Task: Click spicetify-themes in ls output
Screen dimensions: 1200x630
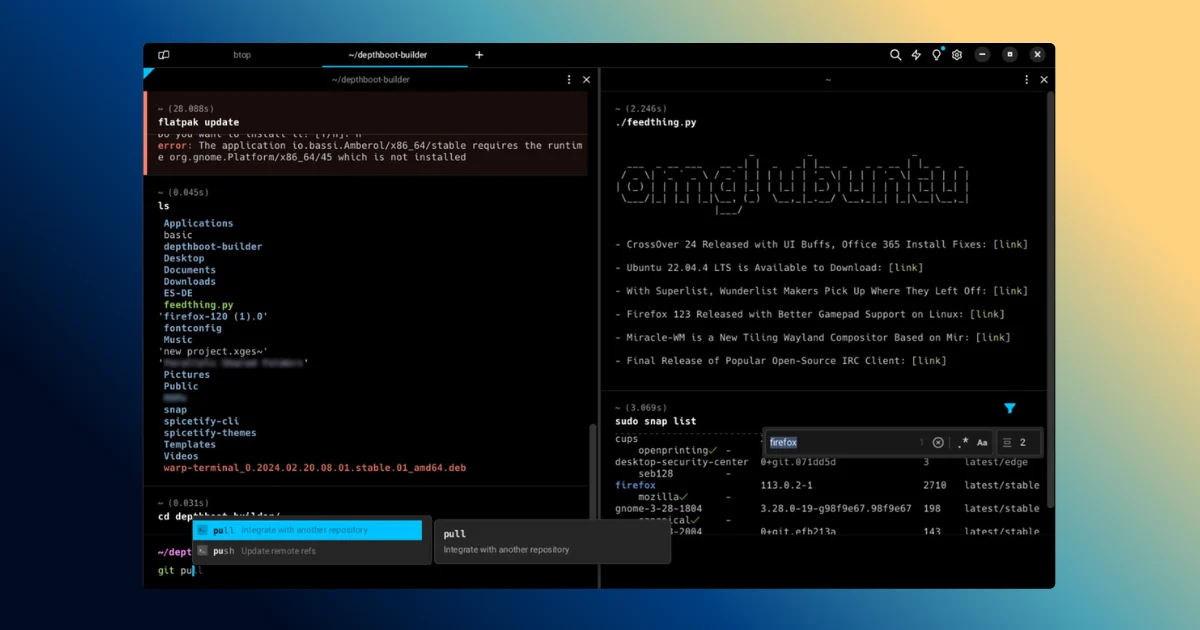Action: (x=210, y=433)
